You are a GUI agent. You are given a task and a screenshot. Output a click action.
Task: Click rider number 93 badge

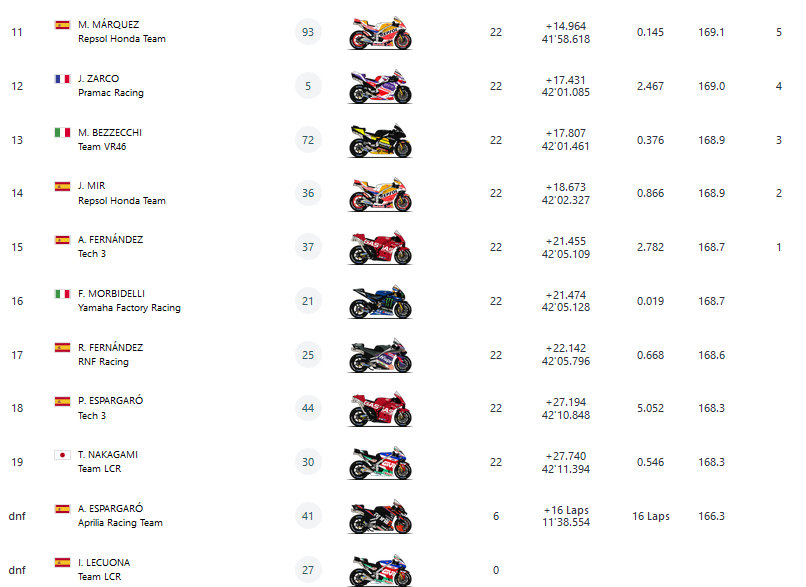coord(308,32)
